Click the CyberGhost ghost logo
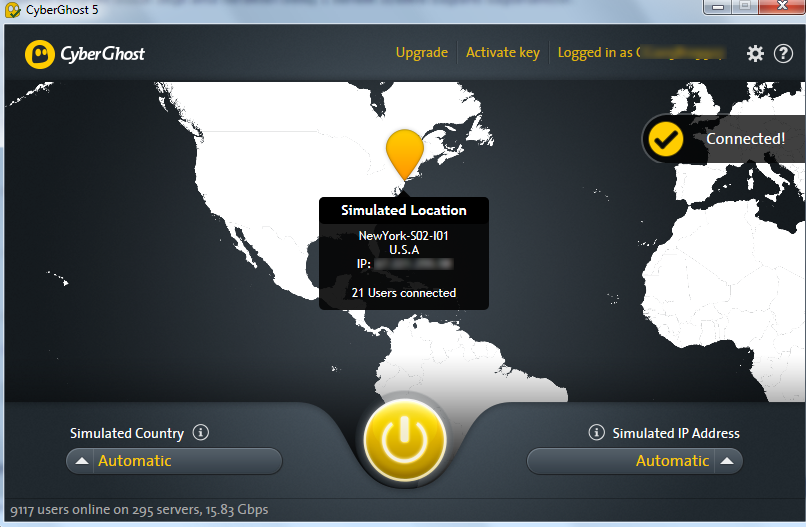Viewport: 806px width, 527px height. click(x=40, y=54)
